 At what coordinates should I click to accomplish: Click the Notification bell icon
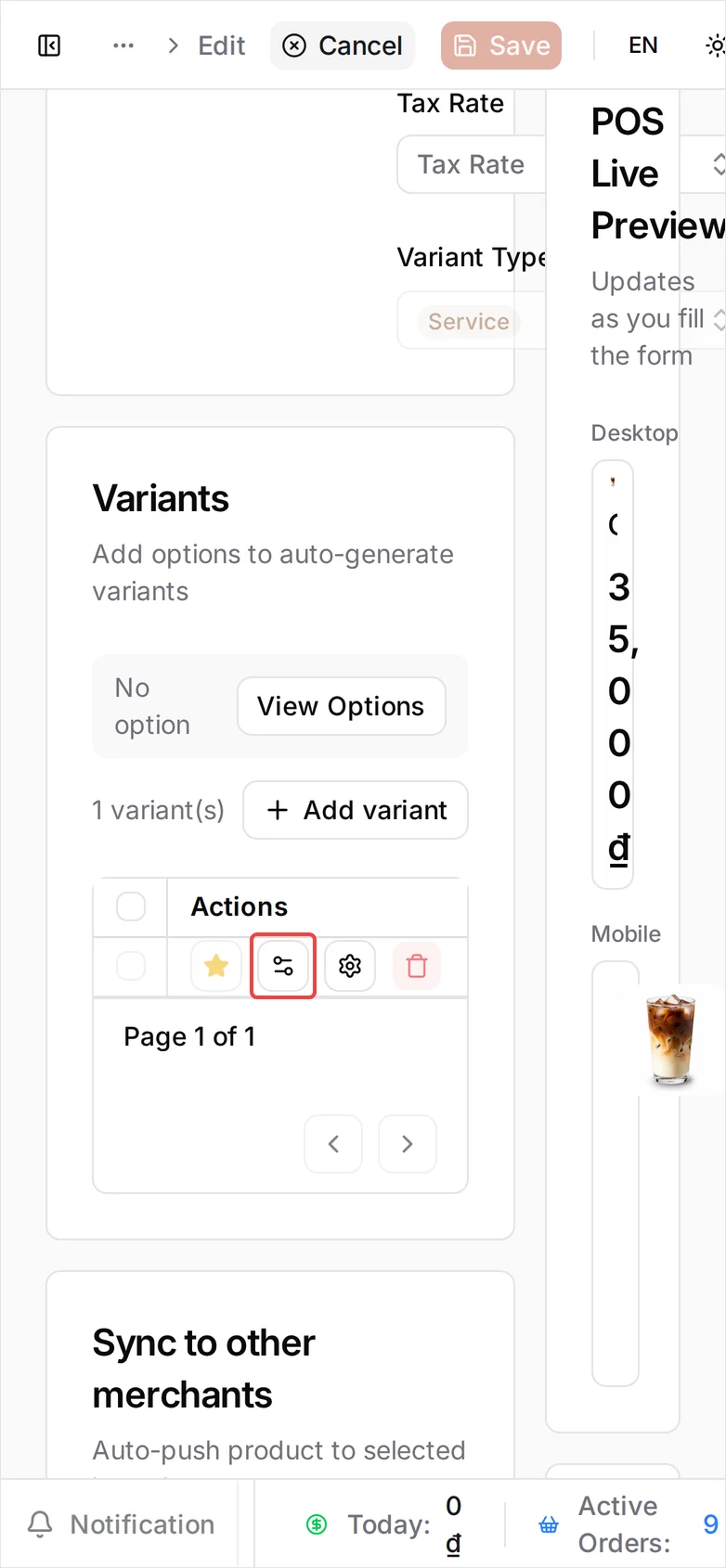[x=40, y=1524]
